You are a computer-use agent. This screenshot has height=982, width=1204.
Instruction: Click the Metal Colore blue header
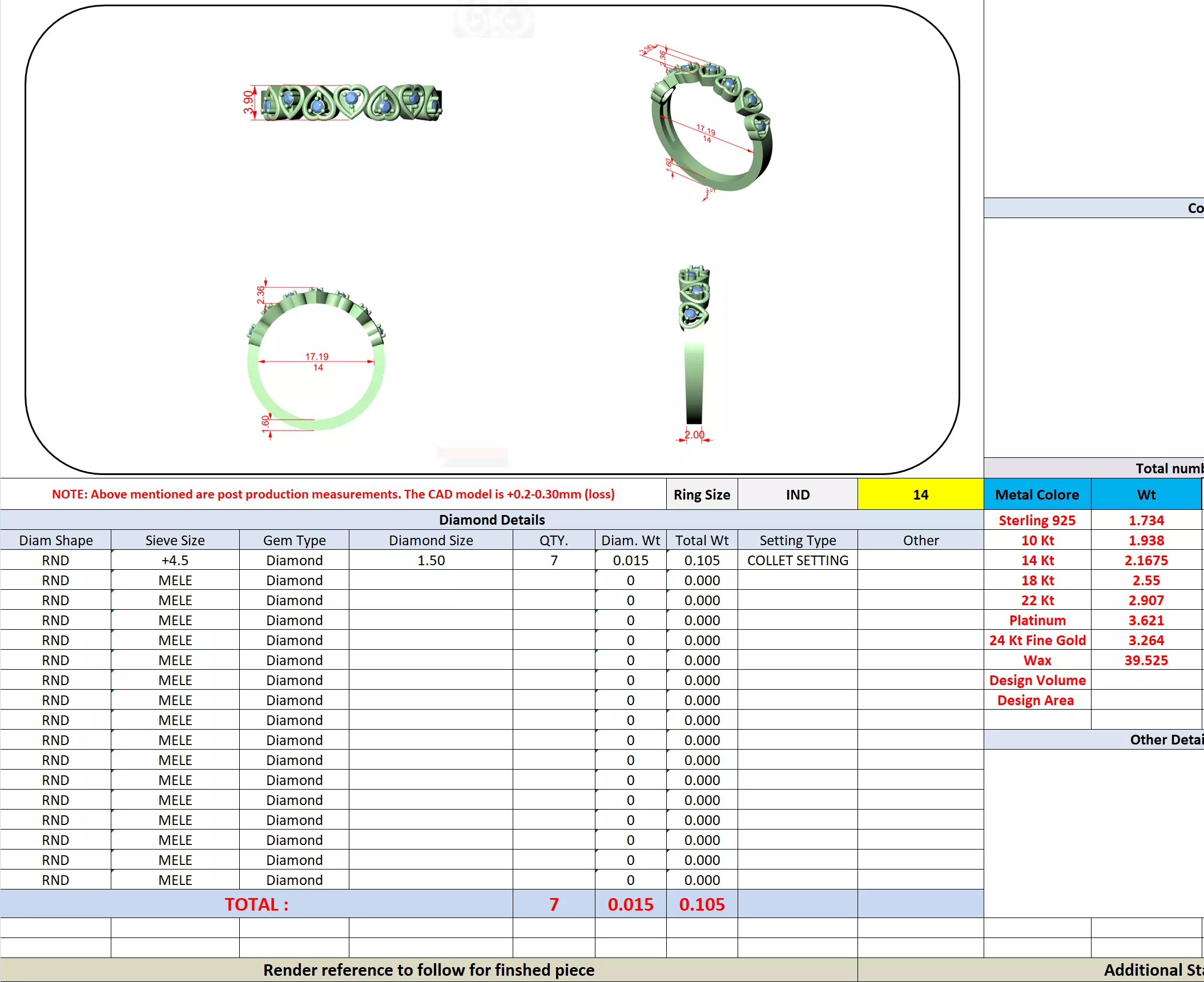click(1037, 494)
